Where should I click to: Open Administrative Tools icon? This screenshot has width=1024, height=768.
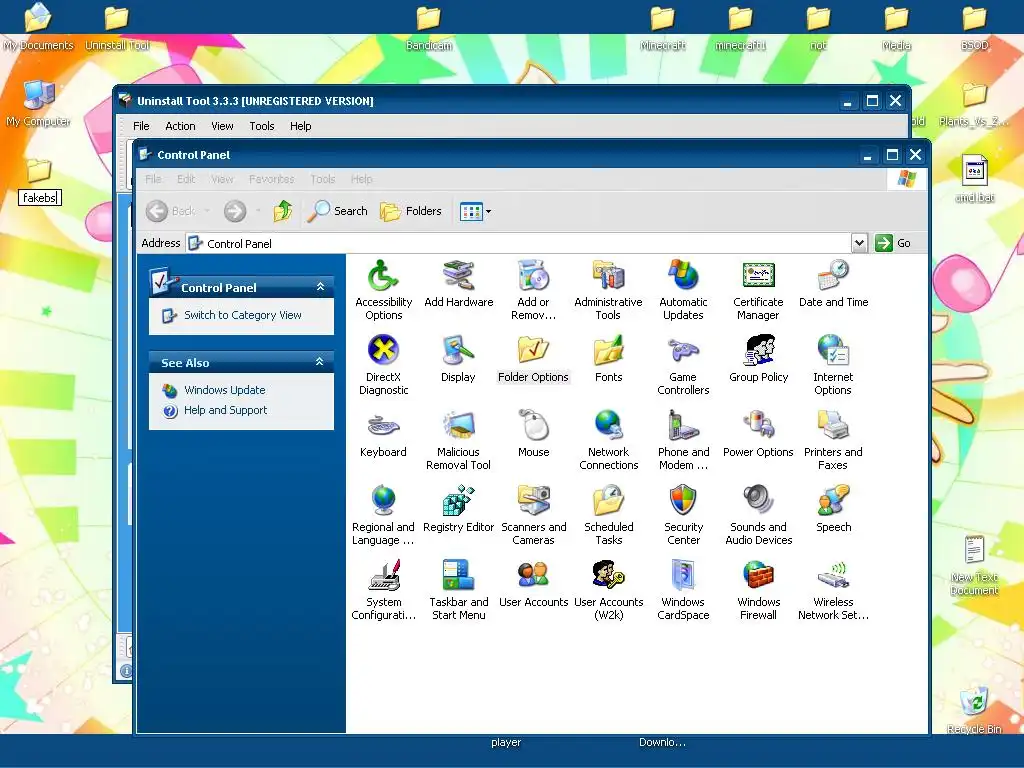point(608,291)
